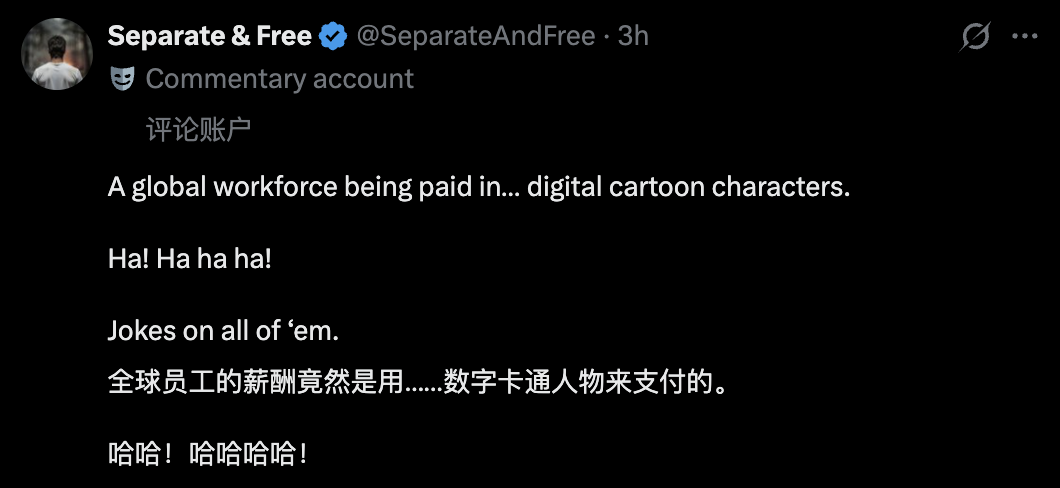The height and width of the screenshot is (488, 1060).
Task: Click the 3h post timestamp
Action: click(633, 37)
